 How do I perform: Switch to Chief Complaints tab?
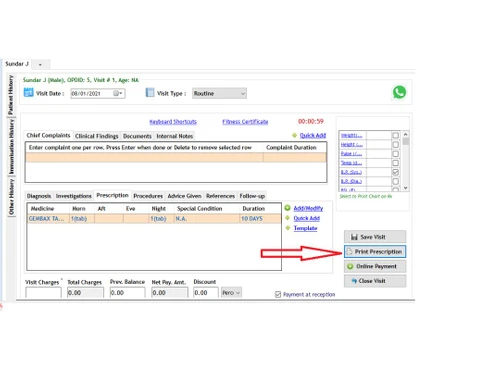click(48, 135)
